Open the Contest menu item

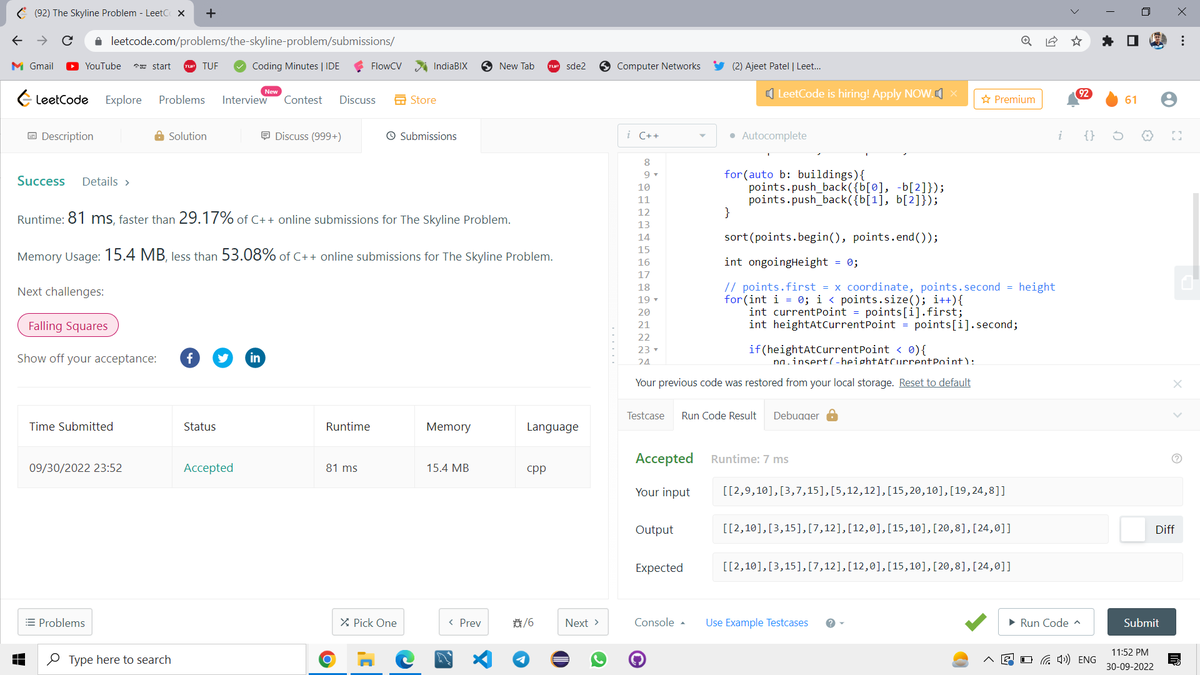[x=303, y=100]
